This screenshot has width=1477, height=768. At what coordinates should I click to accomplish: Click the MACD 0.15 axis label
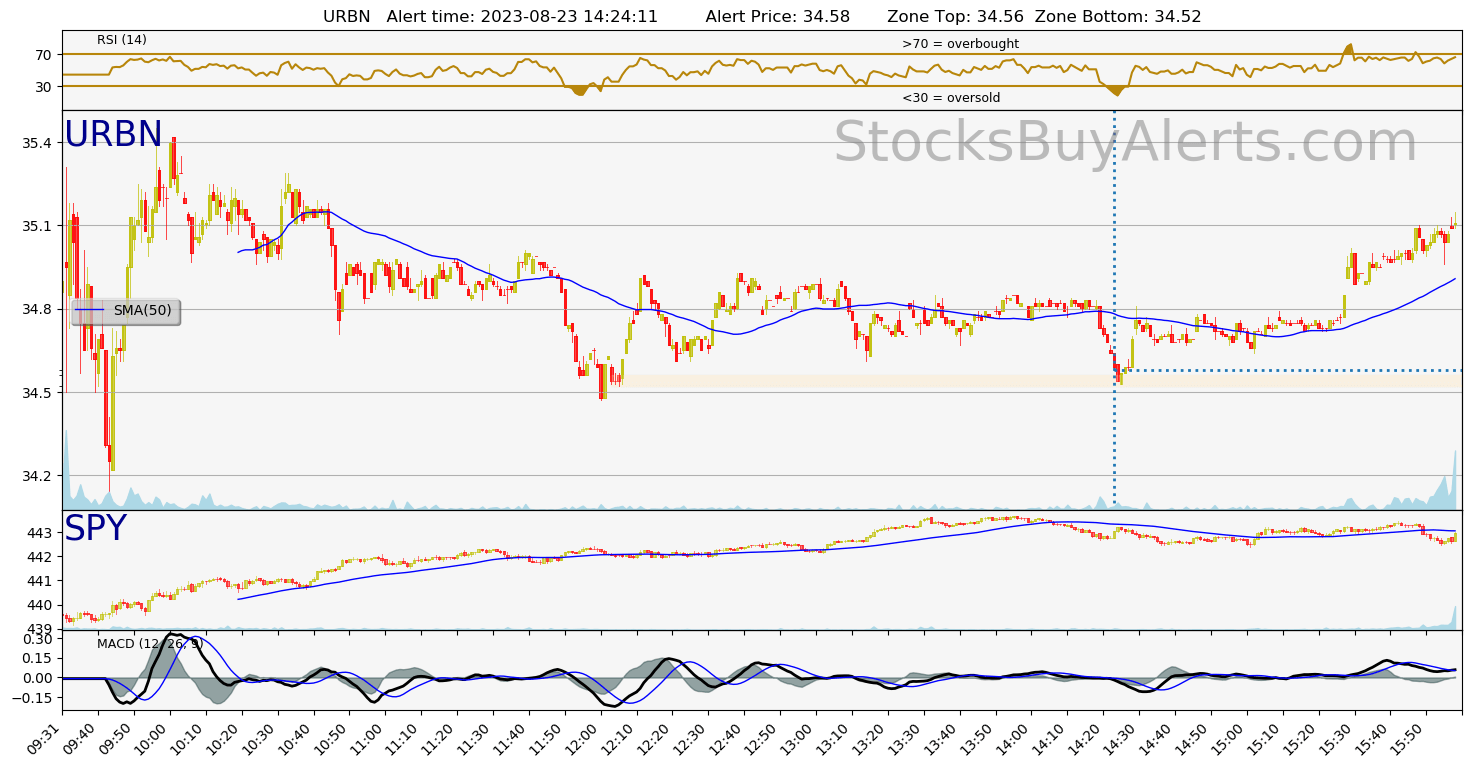coord(35,658)
